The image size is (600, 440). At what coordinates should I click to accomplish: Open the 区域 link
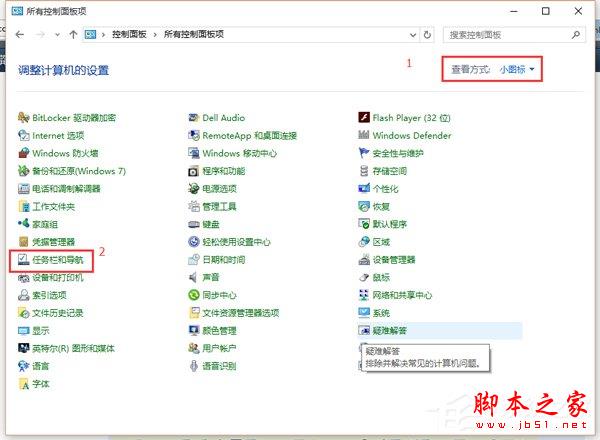[381, 242]
